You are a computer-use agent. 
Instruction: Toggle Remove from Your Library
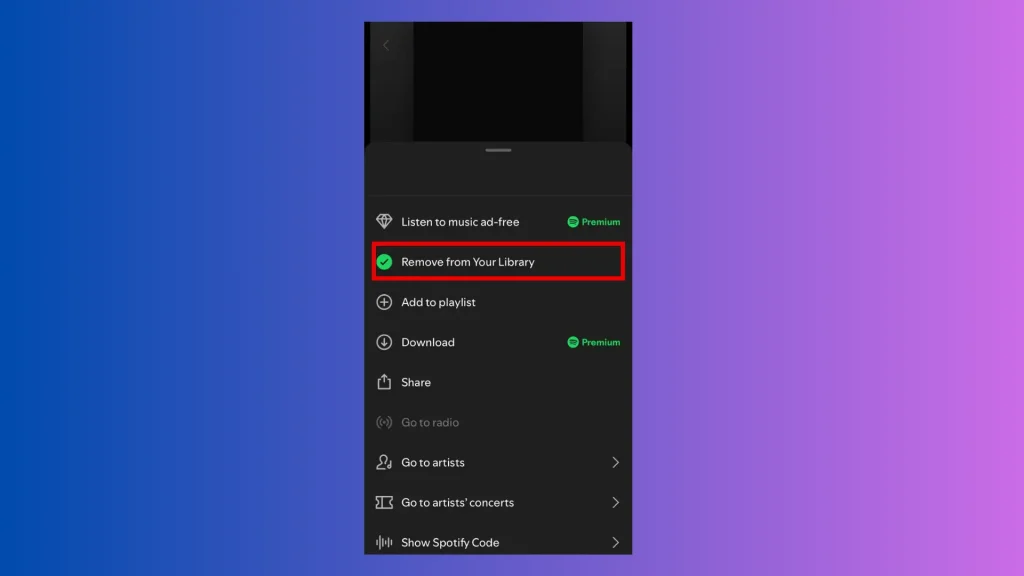[x=468, y=261]
